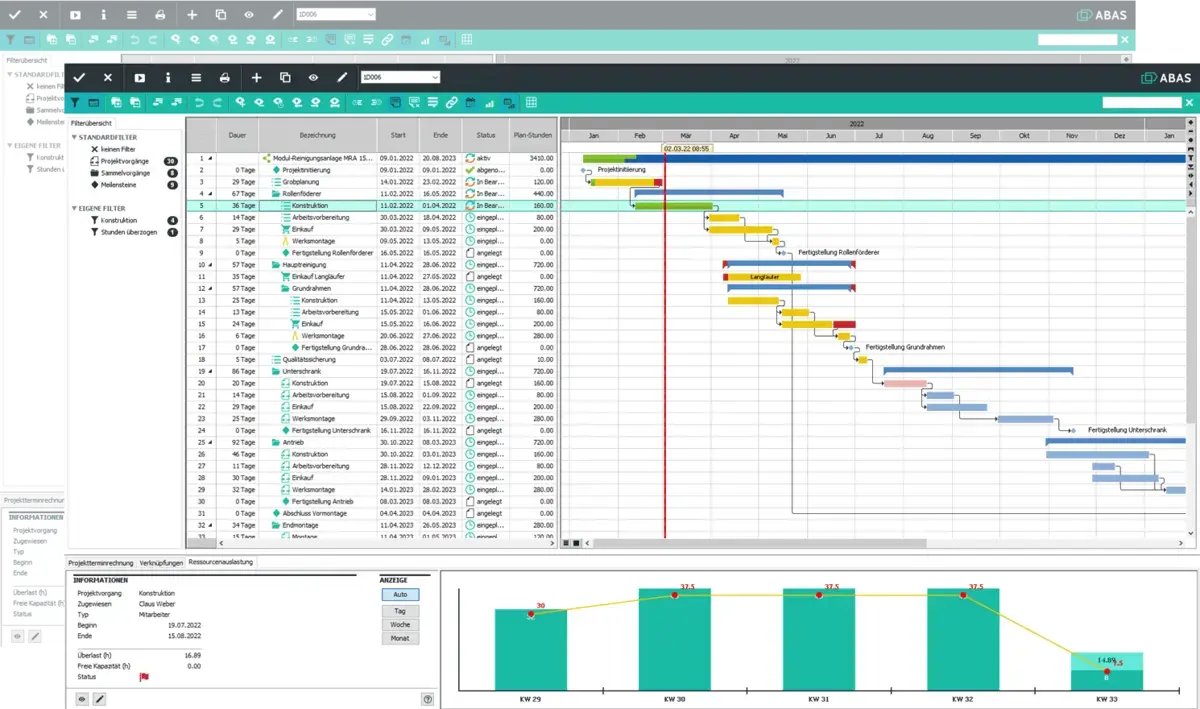Click the Print icon in the top toolbar

(x=225, y=77)
